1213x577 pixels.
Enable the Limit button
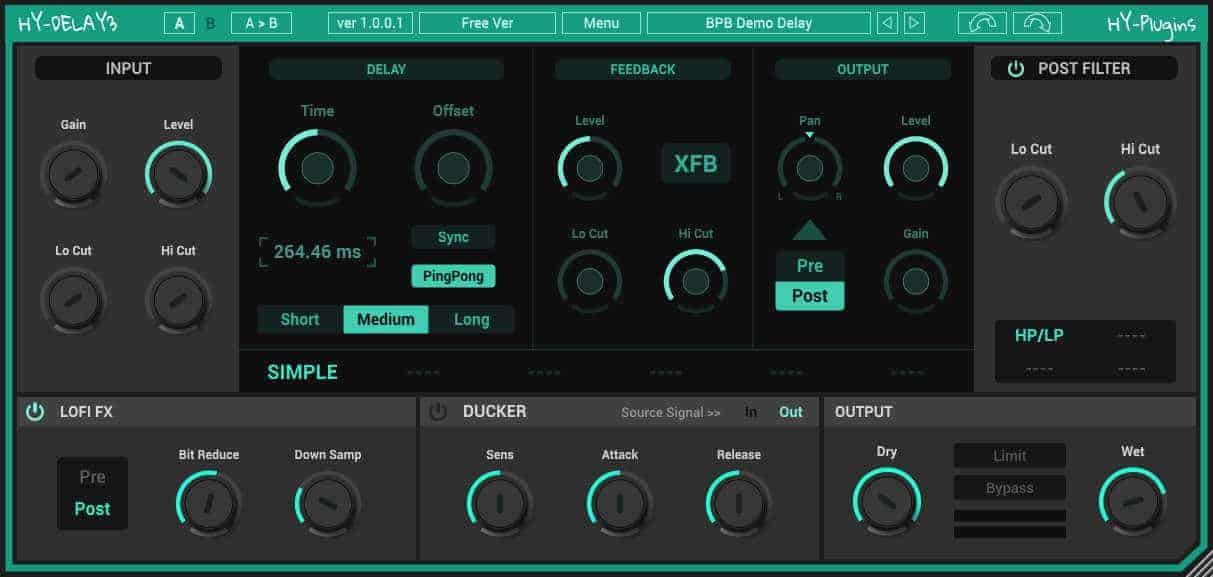1010,456
